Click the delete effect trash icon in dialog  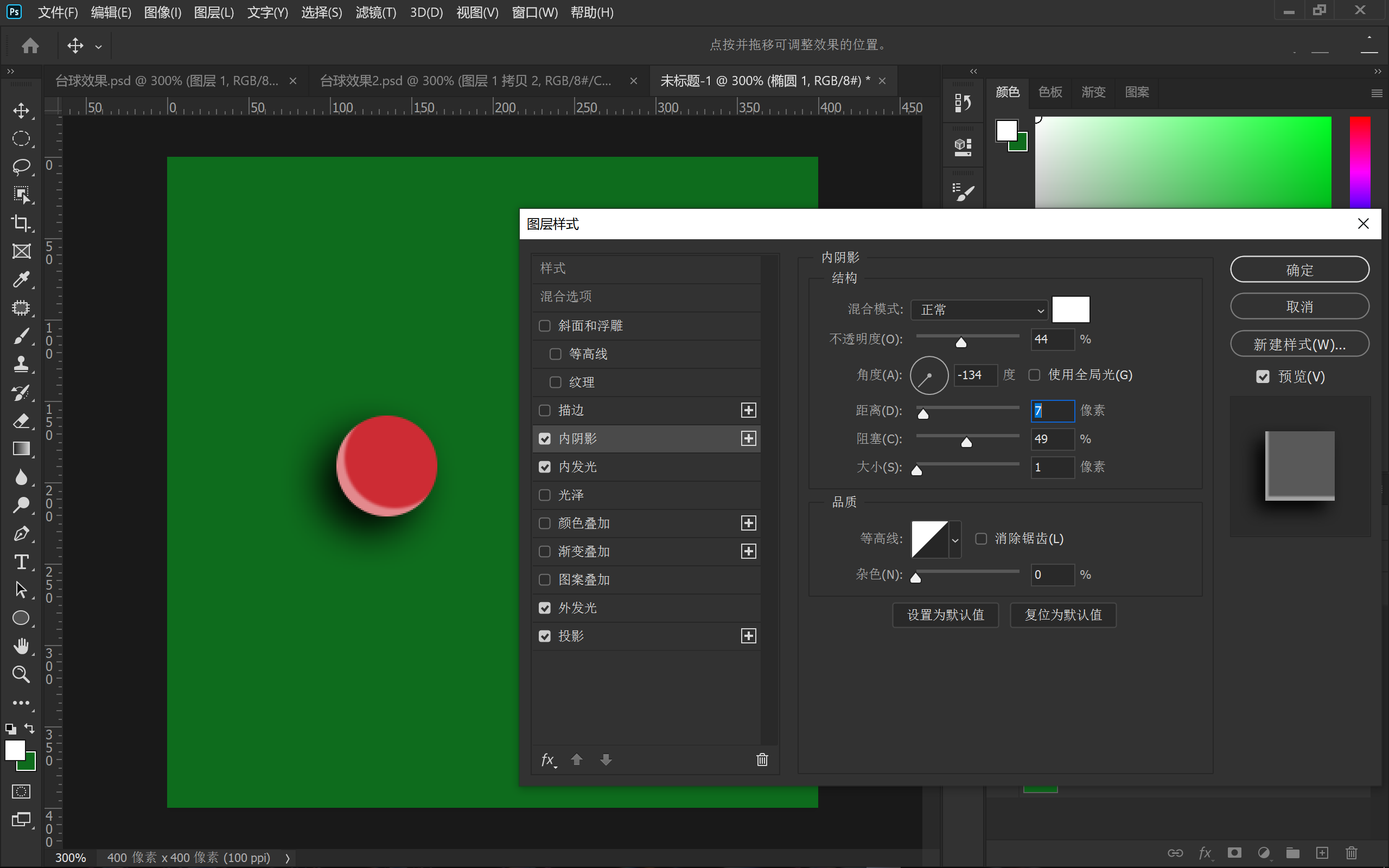[x=762, y=759]
